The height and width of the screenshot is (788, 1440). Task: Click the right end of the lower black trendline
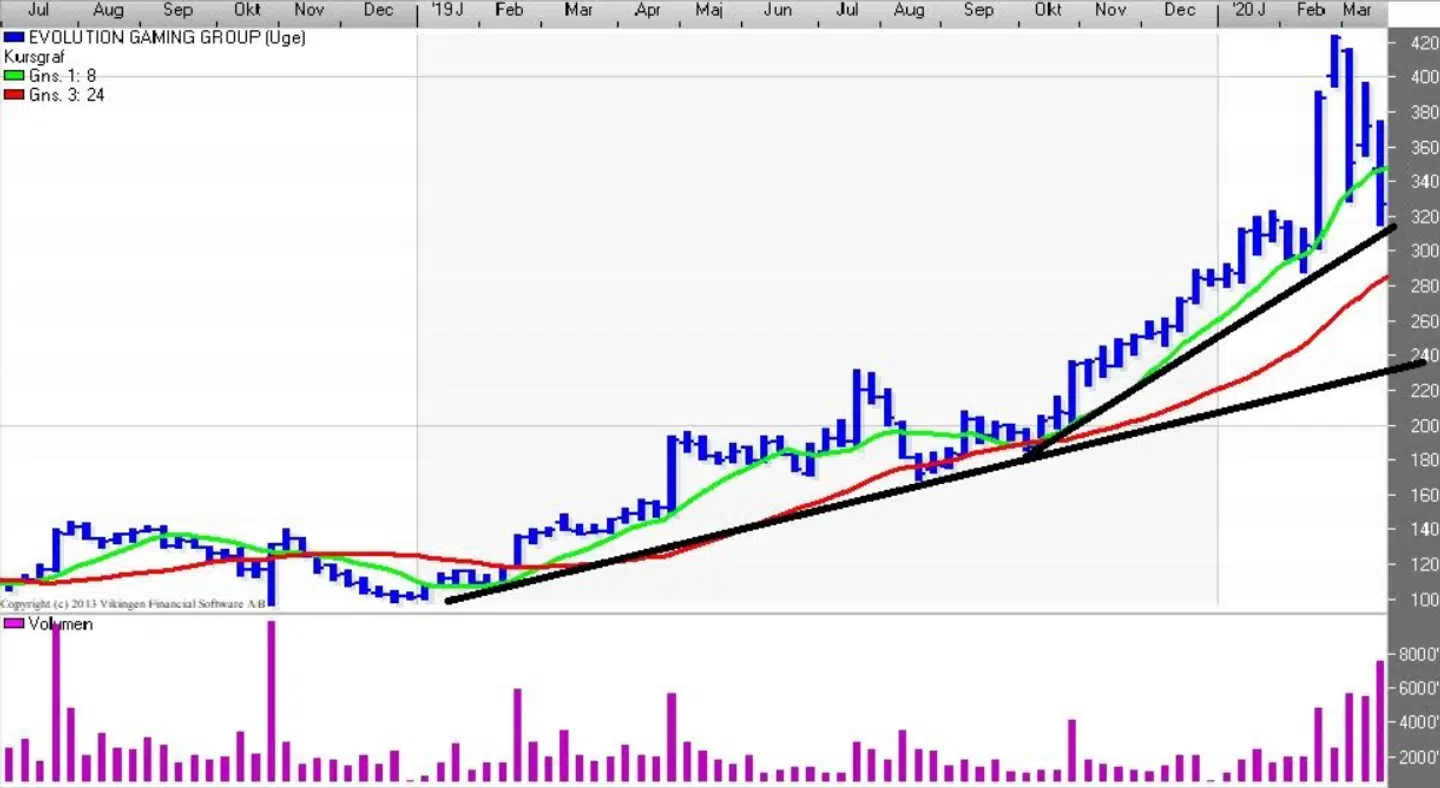point(1420,364)
